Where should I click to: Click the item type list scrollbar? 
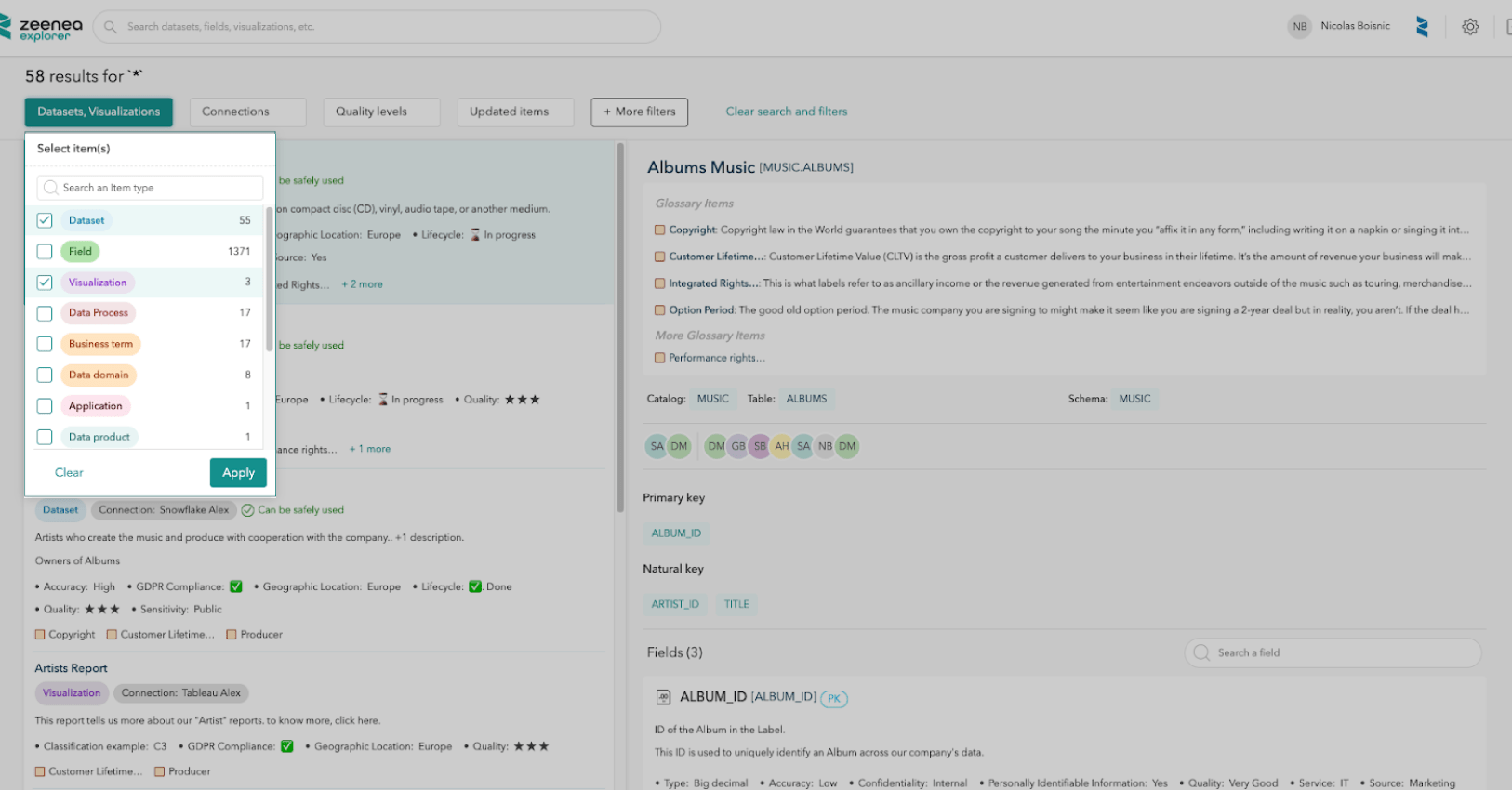(269, 279)
